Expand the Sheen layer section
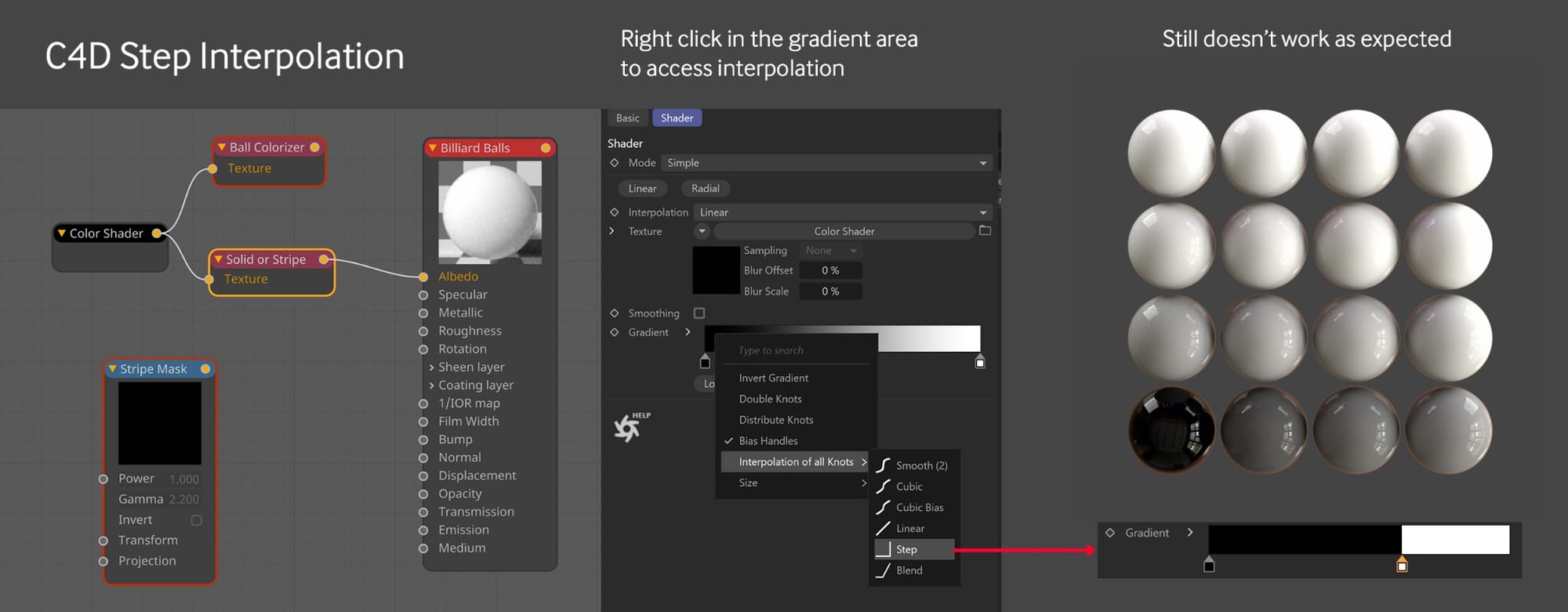Screen dimensions: 1568x612 click(x=431, y=368)
